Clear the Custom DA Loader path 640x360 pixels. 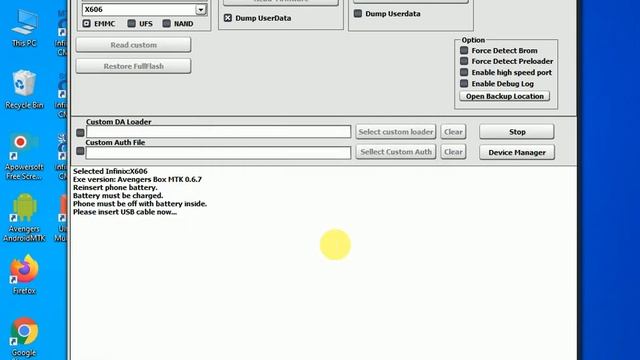(453, 132)
